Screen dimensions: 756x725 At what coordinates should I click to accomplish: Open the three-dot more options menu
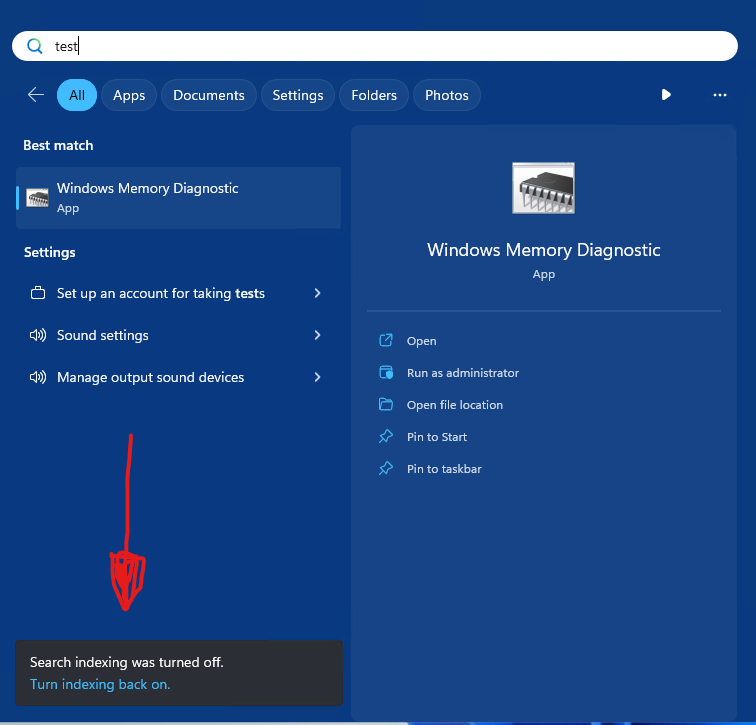[719, 95]
